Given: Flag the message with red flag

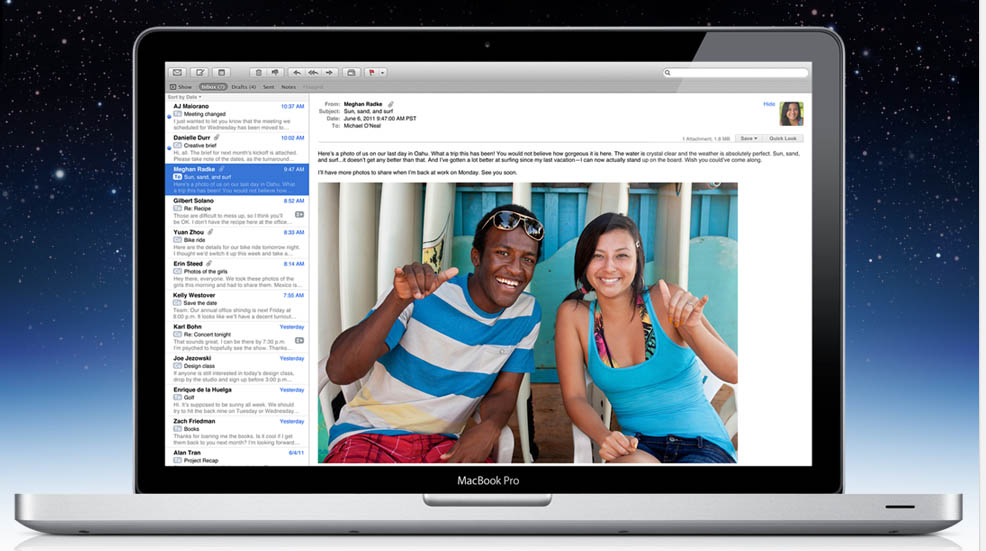Looking at the screenshot, I should pyautogui.click(x=371, y=73).
